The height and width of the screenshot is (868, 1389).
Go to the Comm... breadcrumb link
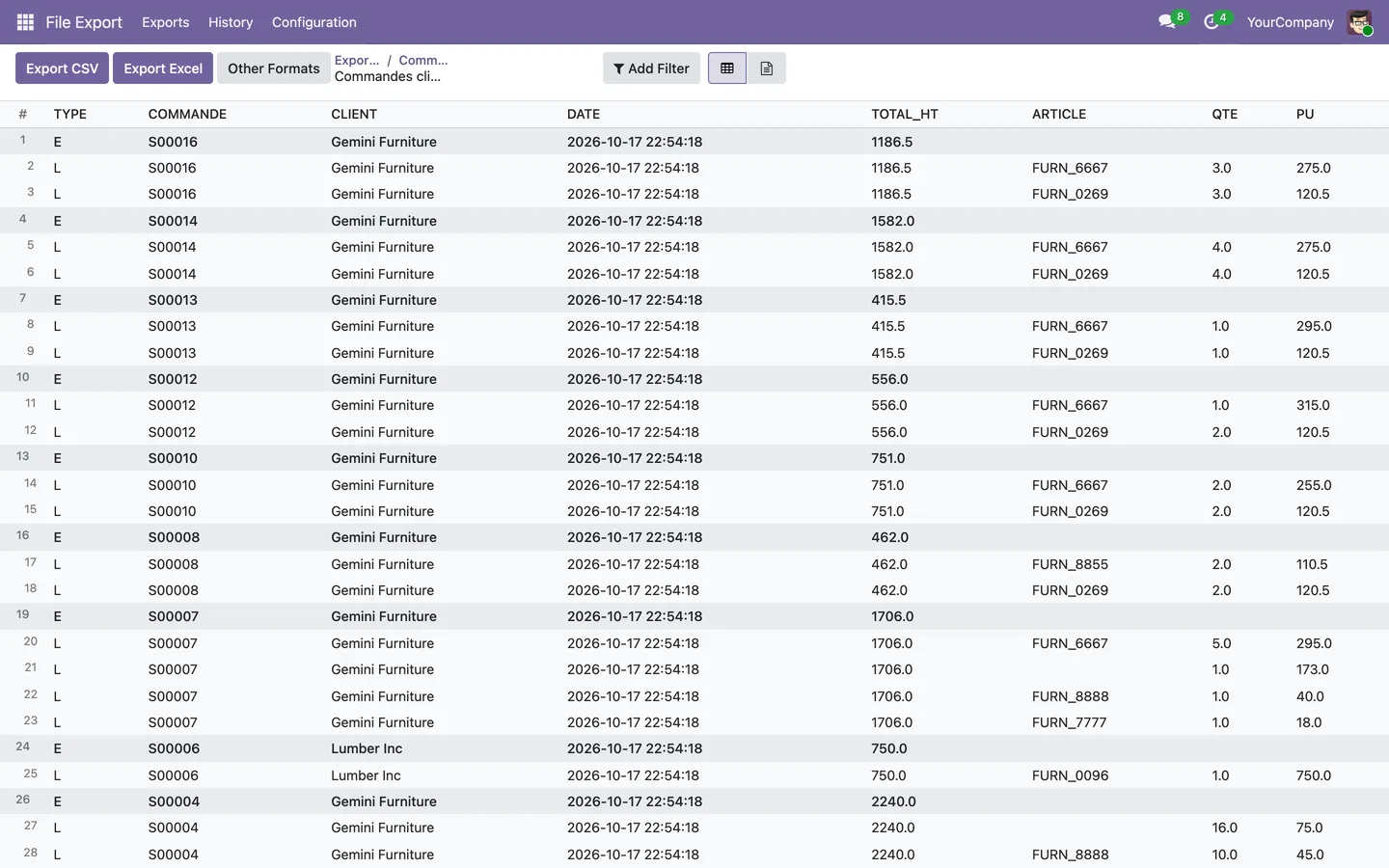423,60
